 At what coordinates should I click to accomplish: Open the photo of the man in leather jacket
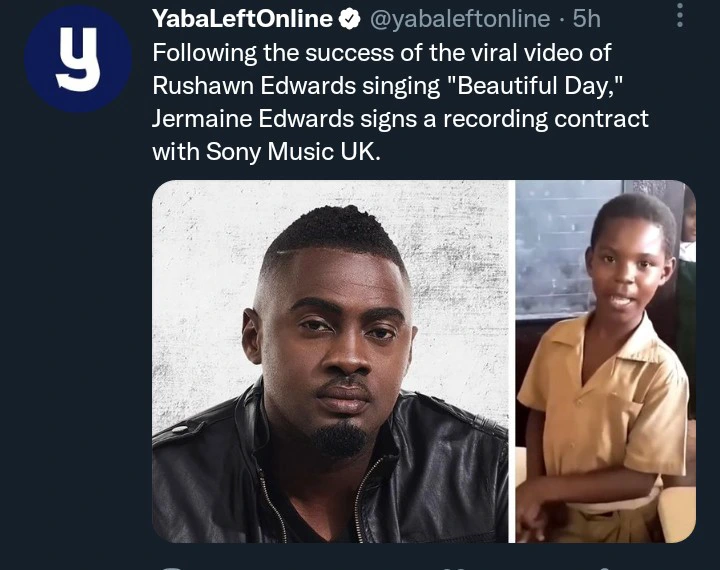coord(330,361)
